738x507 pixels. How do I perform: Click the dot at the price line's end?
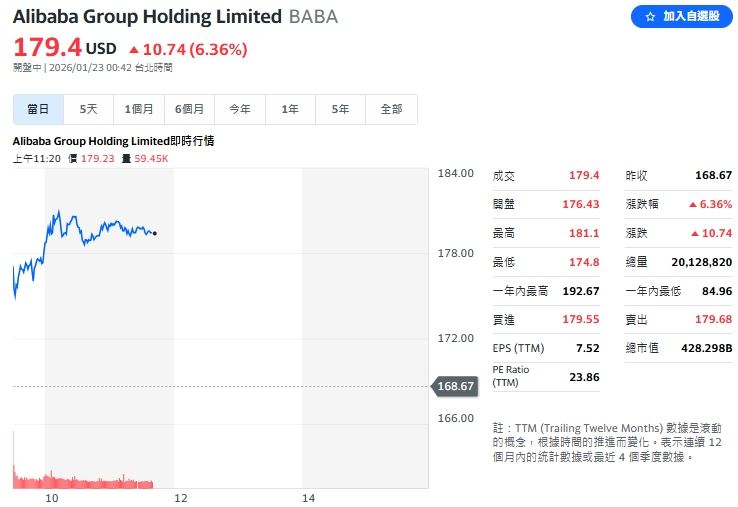154,233
